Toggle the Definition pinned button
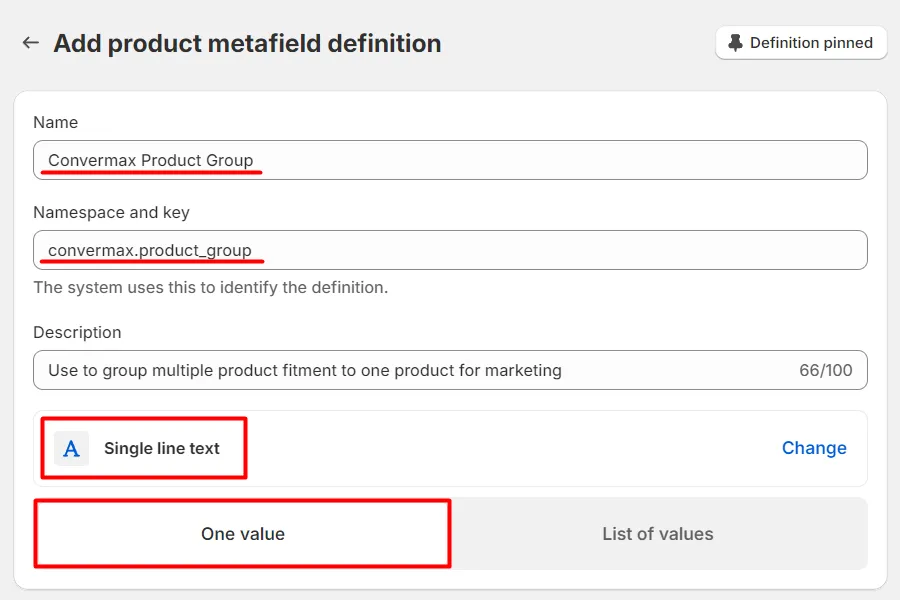 click(801, 43)
